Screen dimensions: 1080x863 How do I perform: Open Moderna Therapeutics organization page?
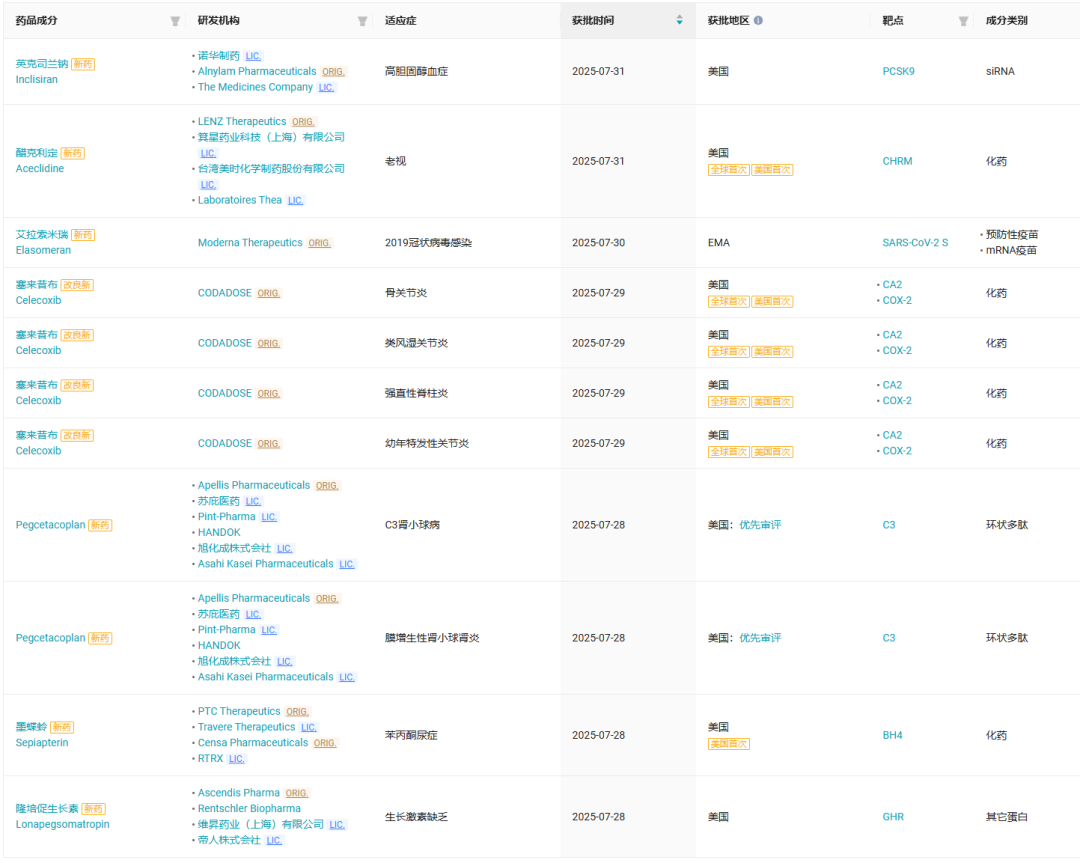coord(250,242)
